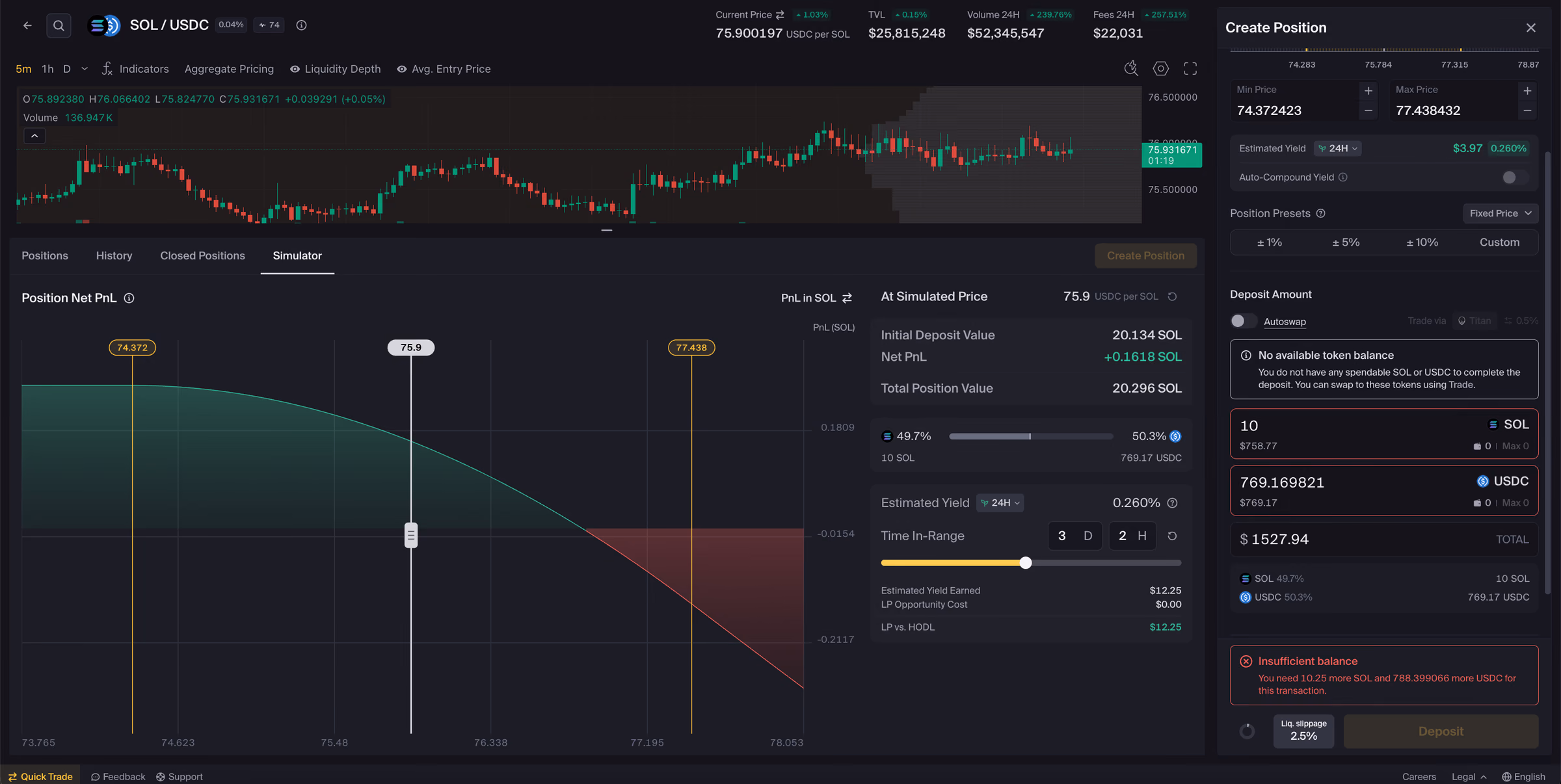Collapse the chart legend chevron
1561x784 pixels.
(x=34, y=136)
